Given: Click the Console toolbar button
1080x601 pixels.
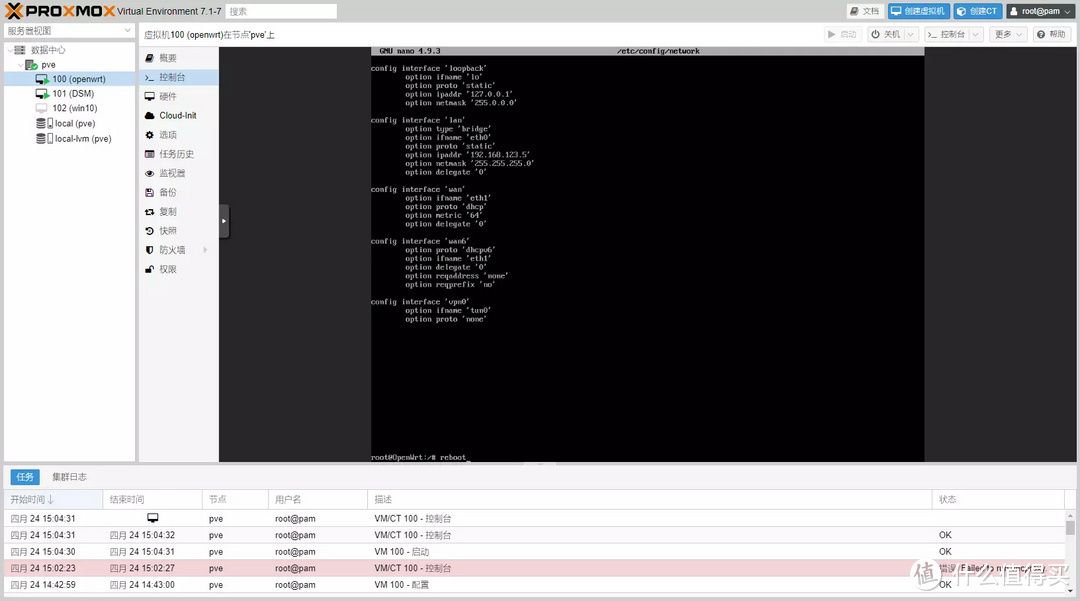Looking at the screenshot, I should pos(946,34).
